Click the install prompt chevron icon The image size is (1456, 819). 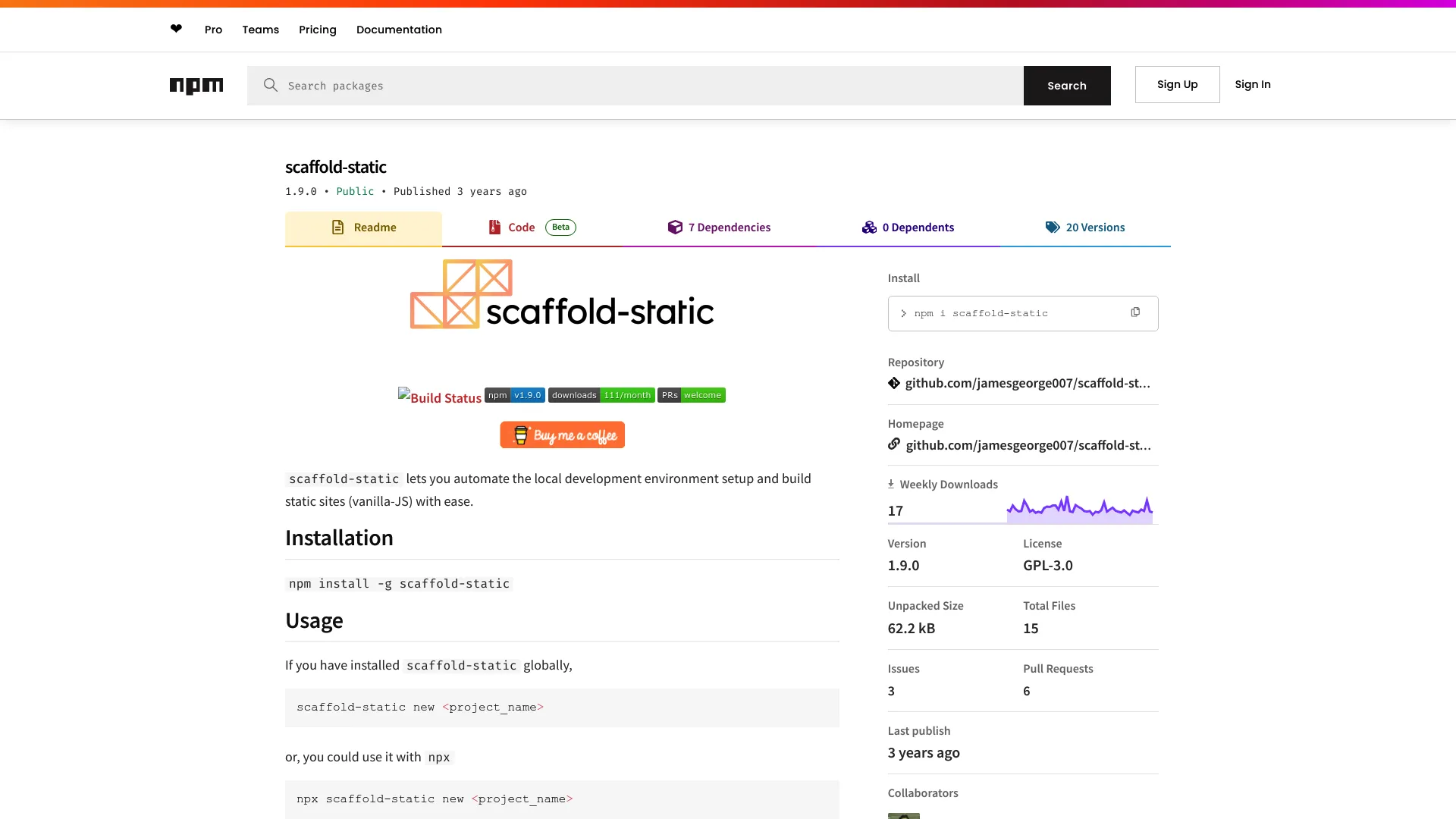click(903, 313)
